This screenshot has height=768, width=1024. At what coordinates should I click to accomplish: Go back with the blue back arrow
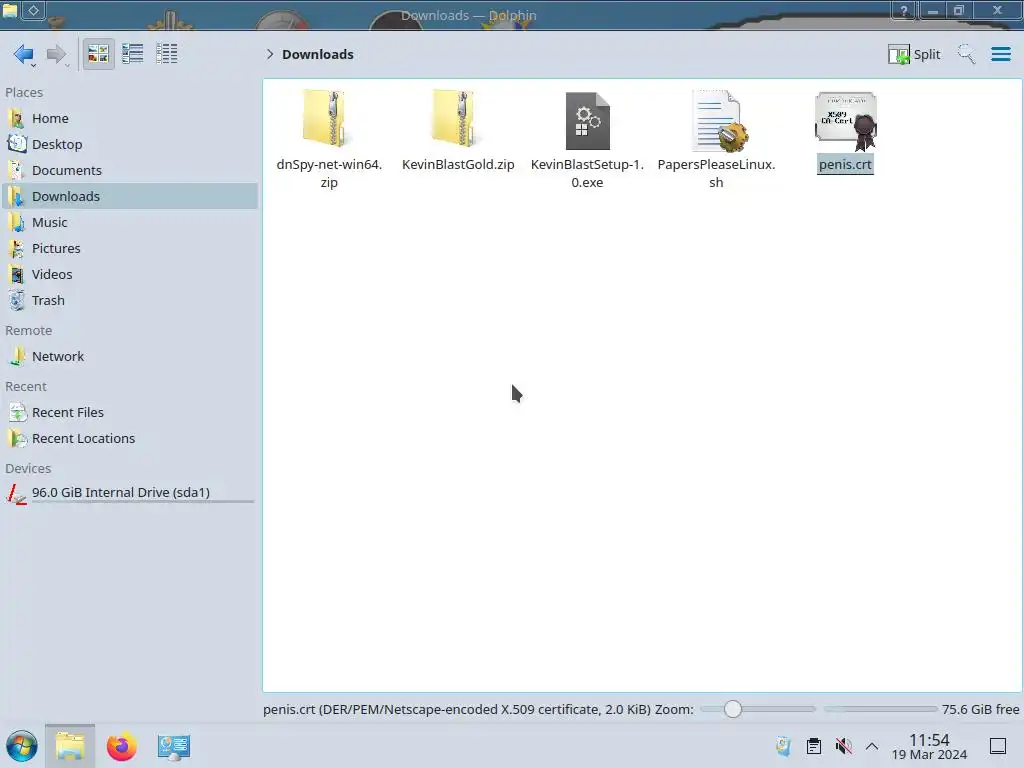point(24,54)
